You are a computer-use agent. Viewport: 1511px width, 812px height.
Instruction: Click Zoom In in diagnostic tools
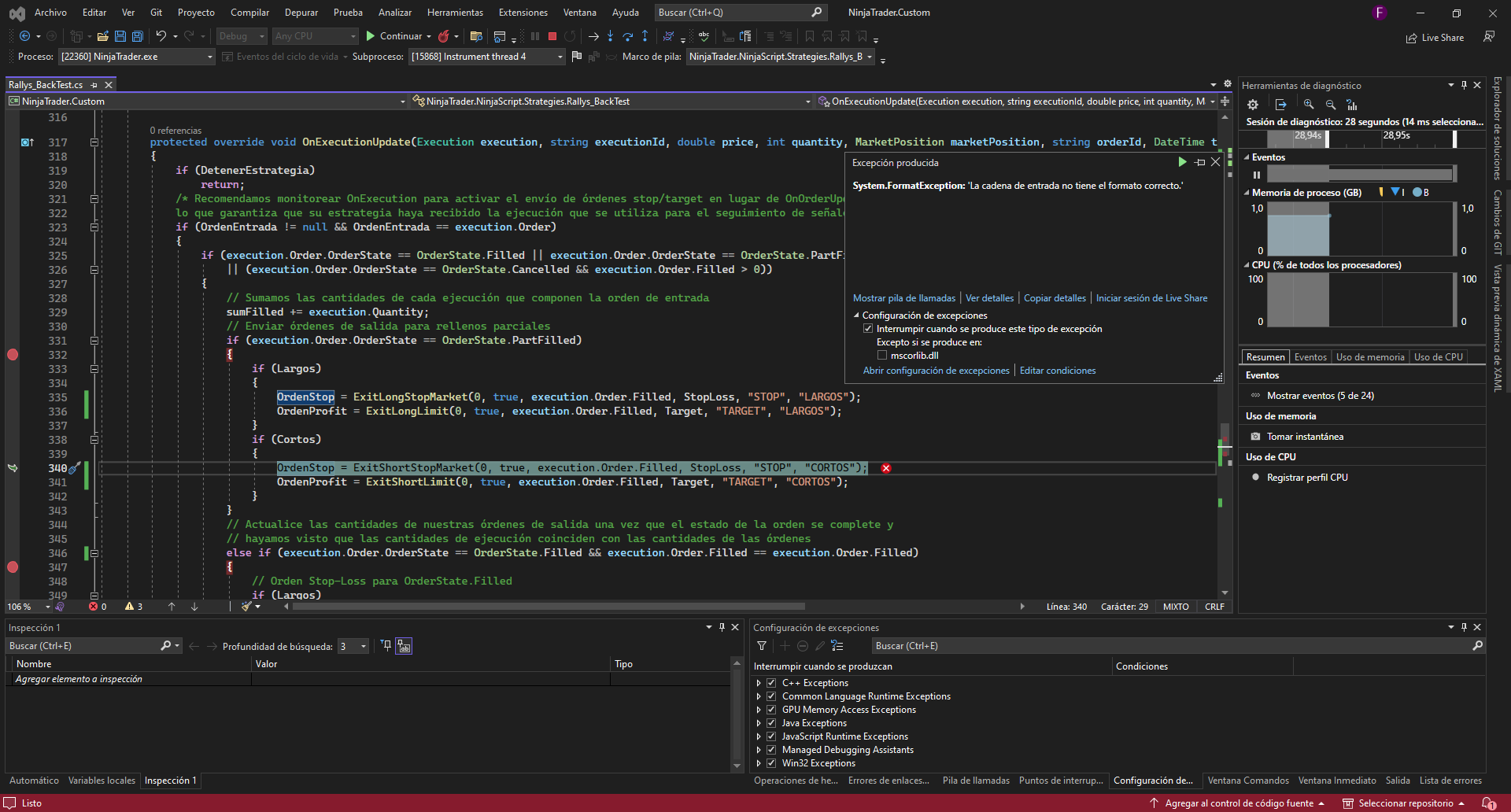coord(1308,105)
